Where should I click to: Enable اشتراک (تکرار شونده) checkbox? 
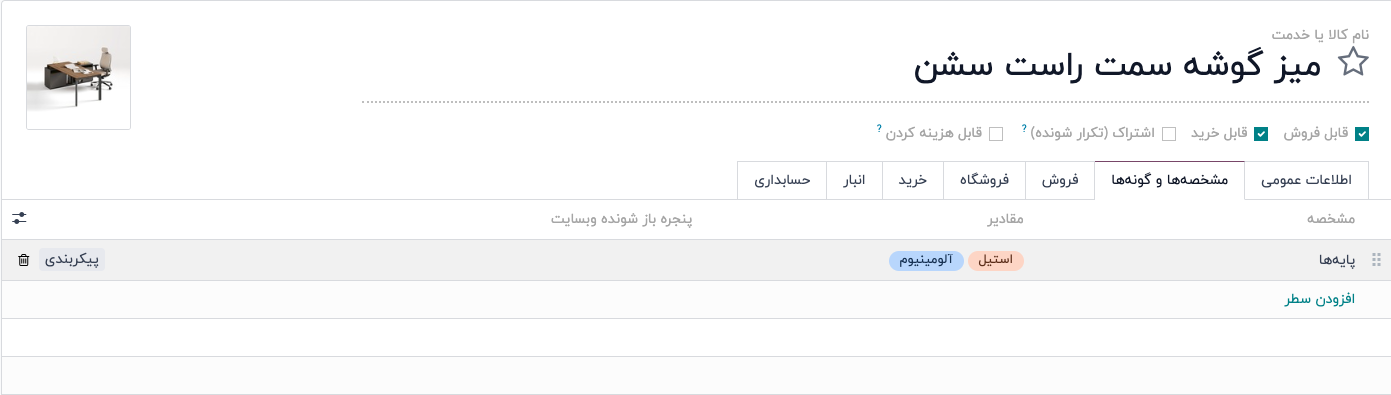1169,134
